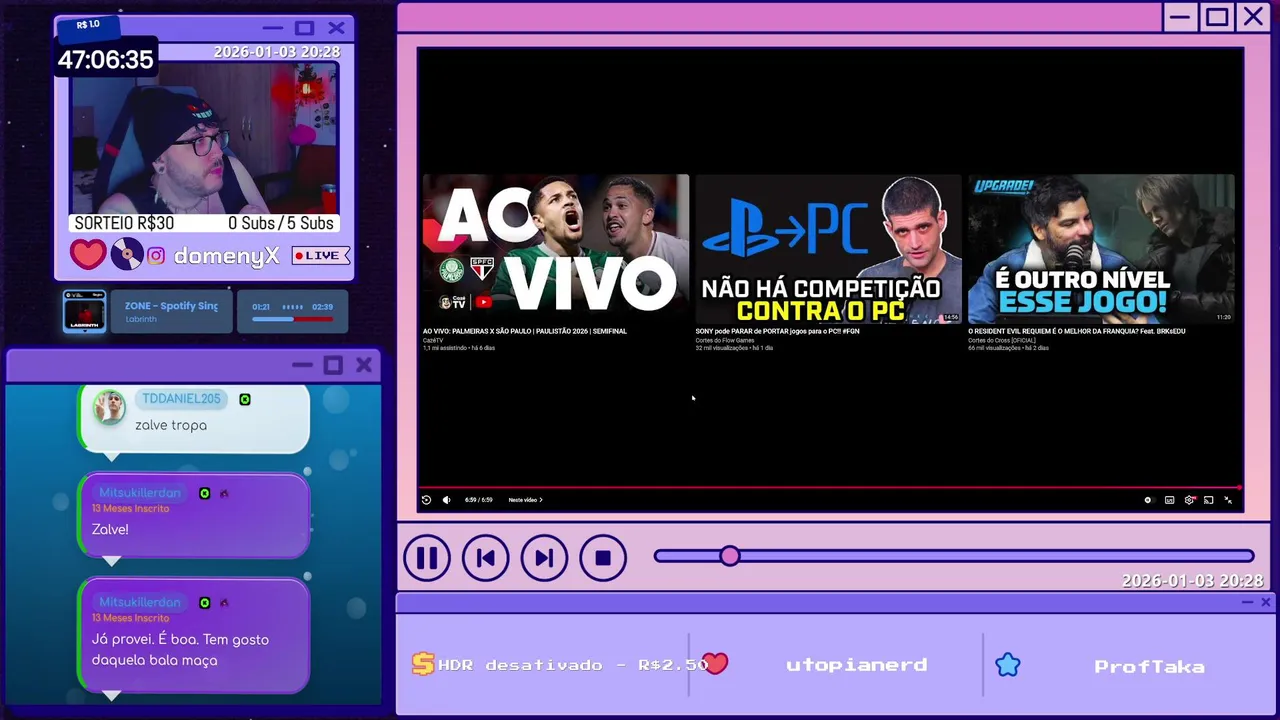Click the 'AO VIVO: PALMEIRAS X SÃO PAULO' title
The width and height of the screenshot is (1280, 720).
[525, 331]
